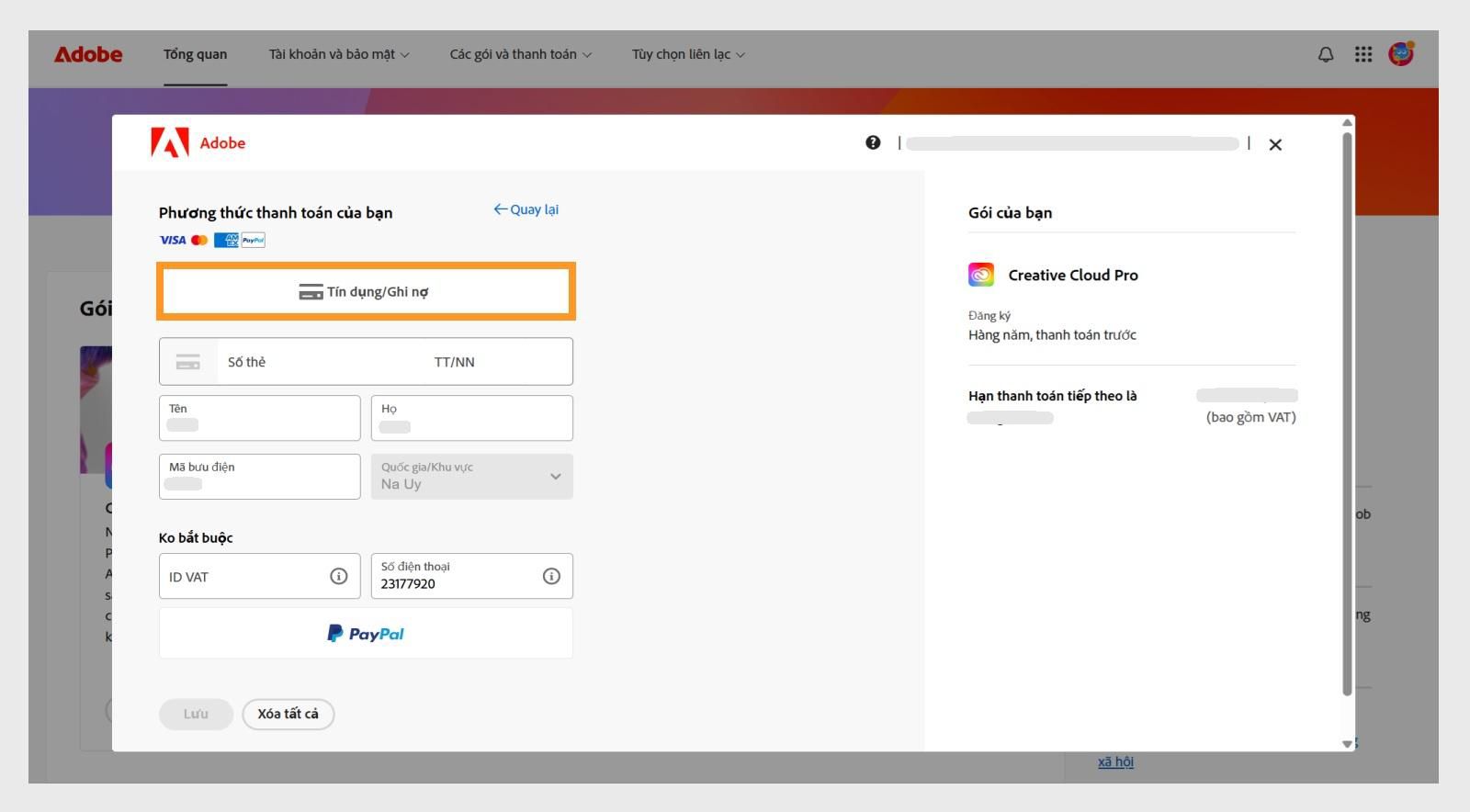Image resolution: width=1470 pixels, height=812 pixels.
Task: Open the notifications bell icon
Action: pos(1326,55)
